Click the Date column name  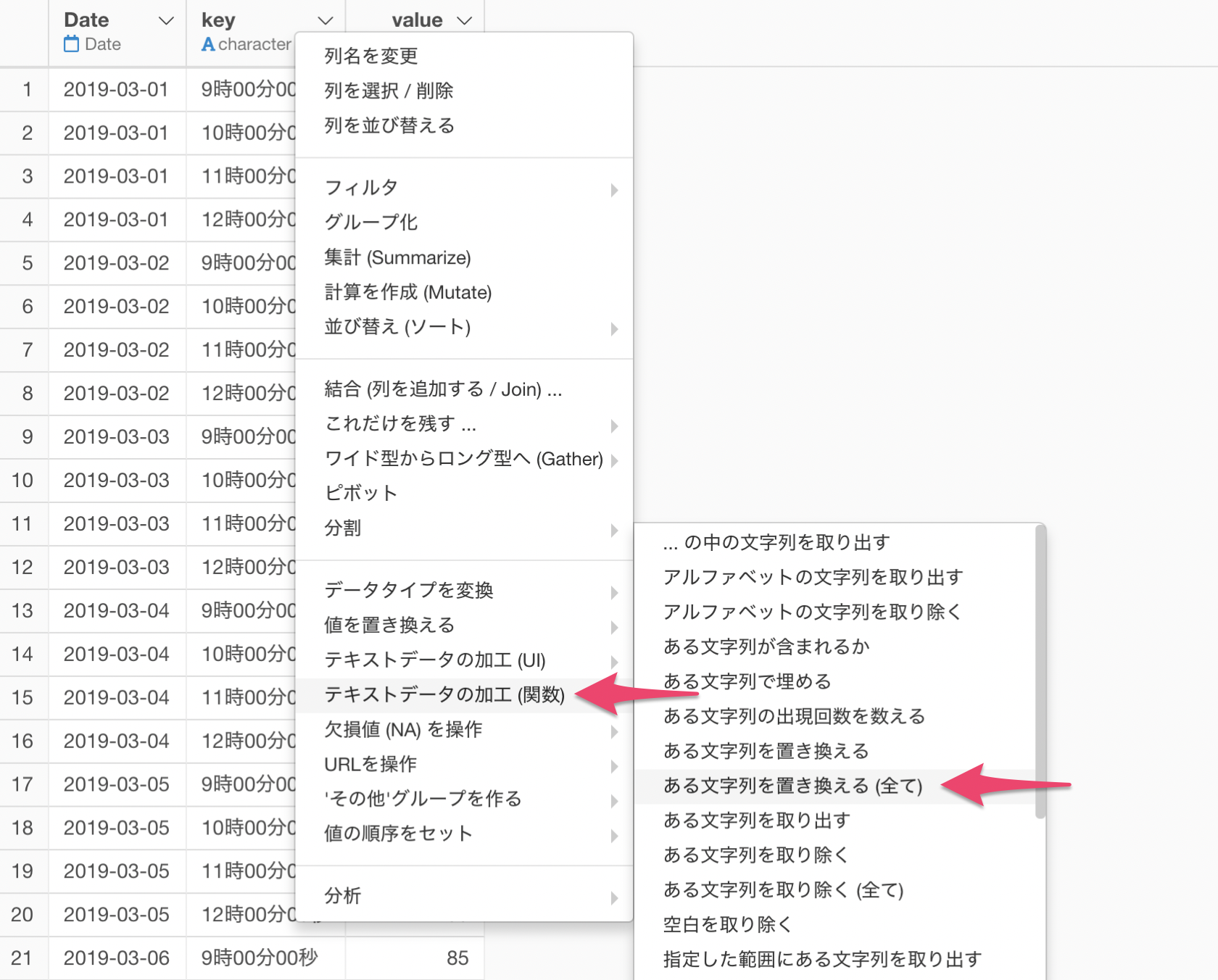coord(86,20)
